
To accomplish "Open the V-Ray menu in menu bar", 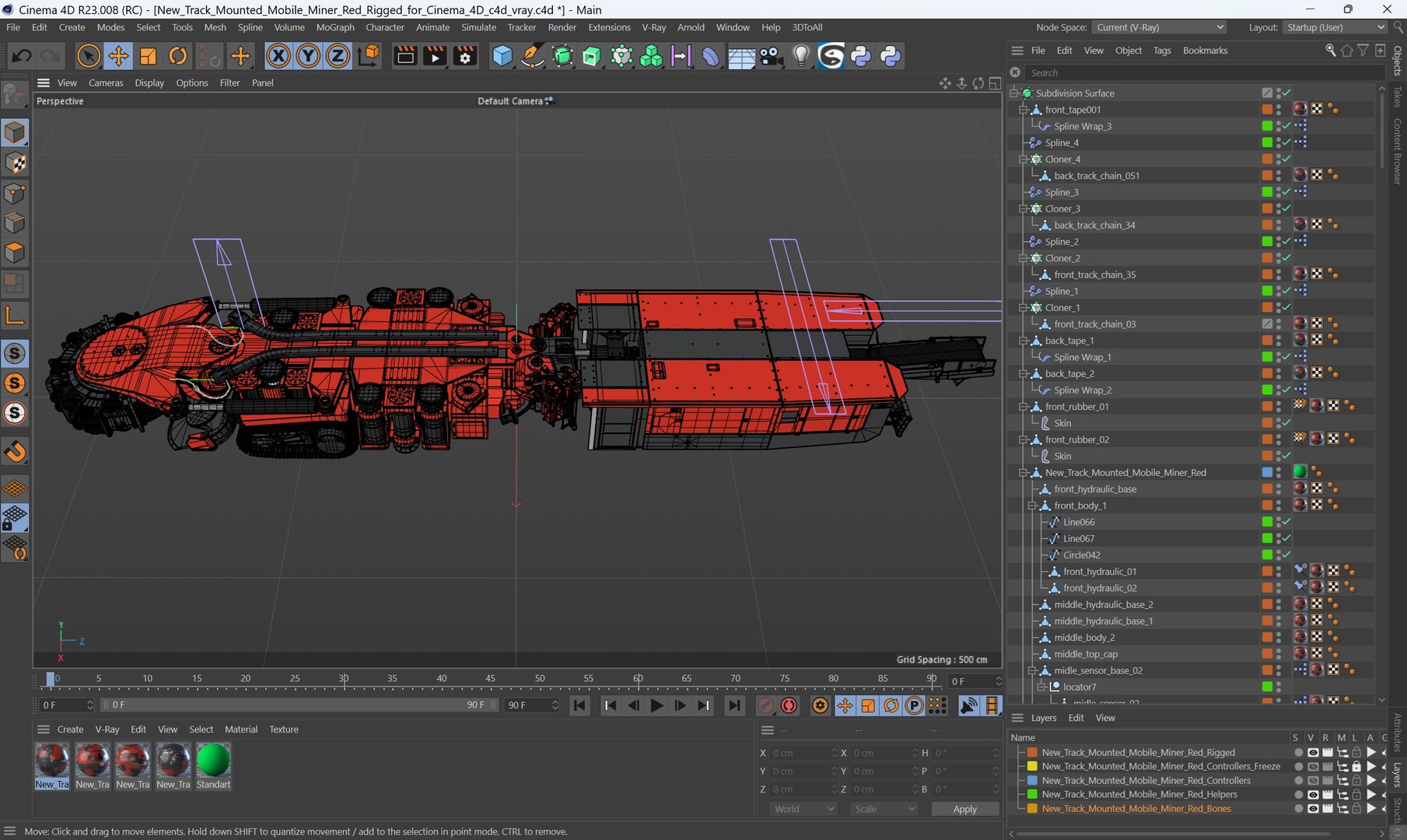I will pos(653,27).
